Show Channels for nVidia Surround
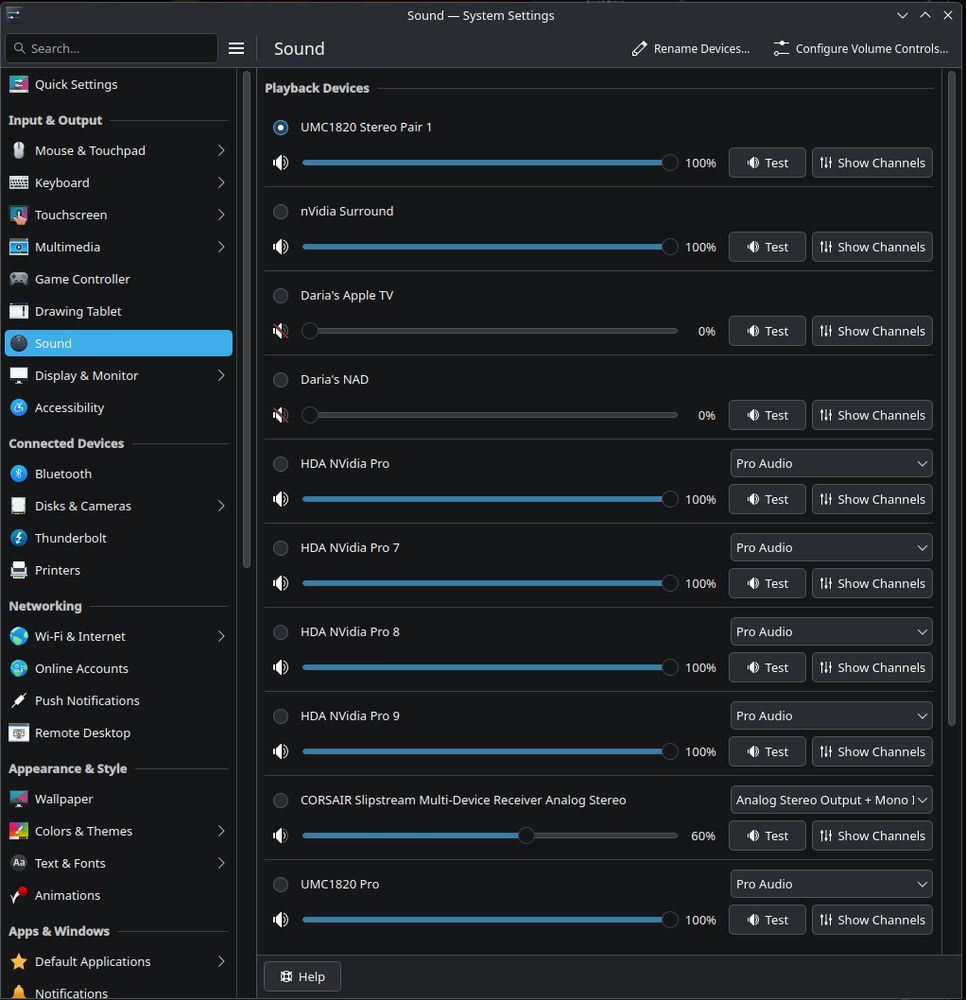This screenshot has width=966, height=1000. pos(872,247)
